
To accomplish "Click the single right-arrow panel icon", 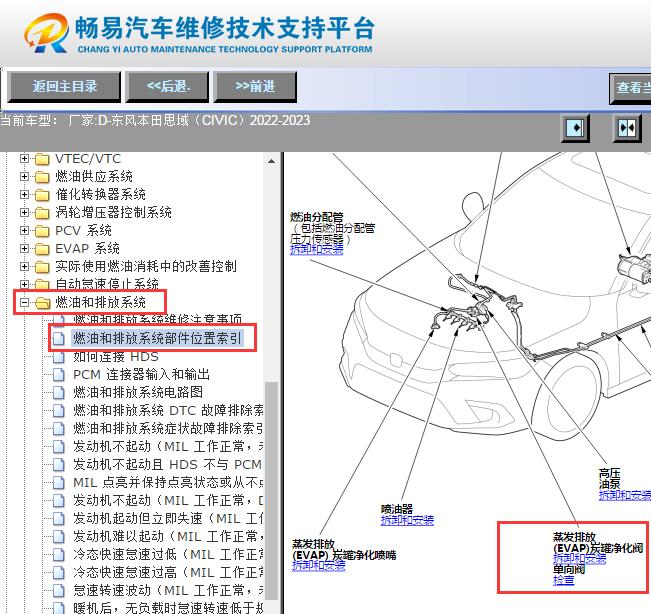I will [575, 128].
